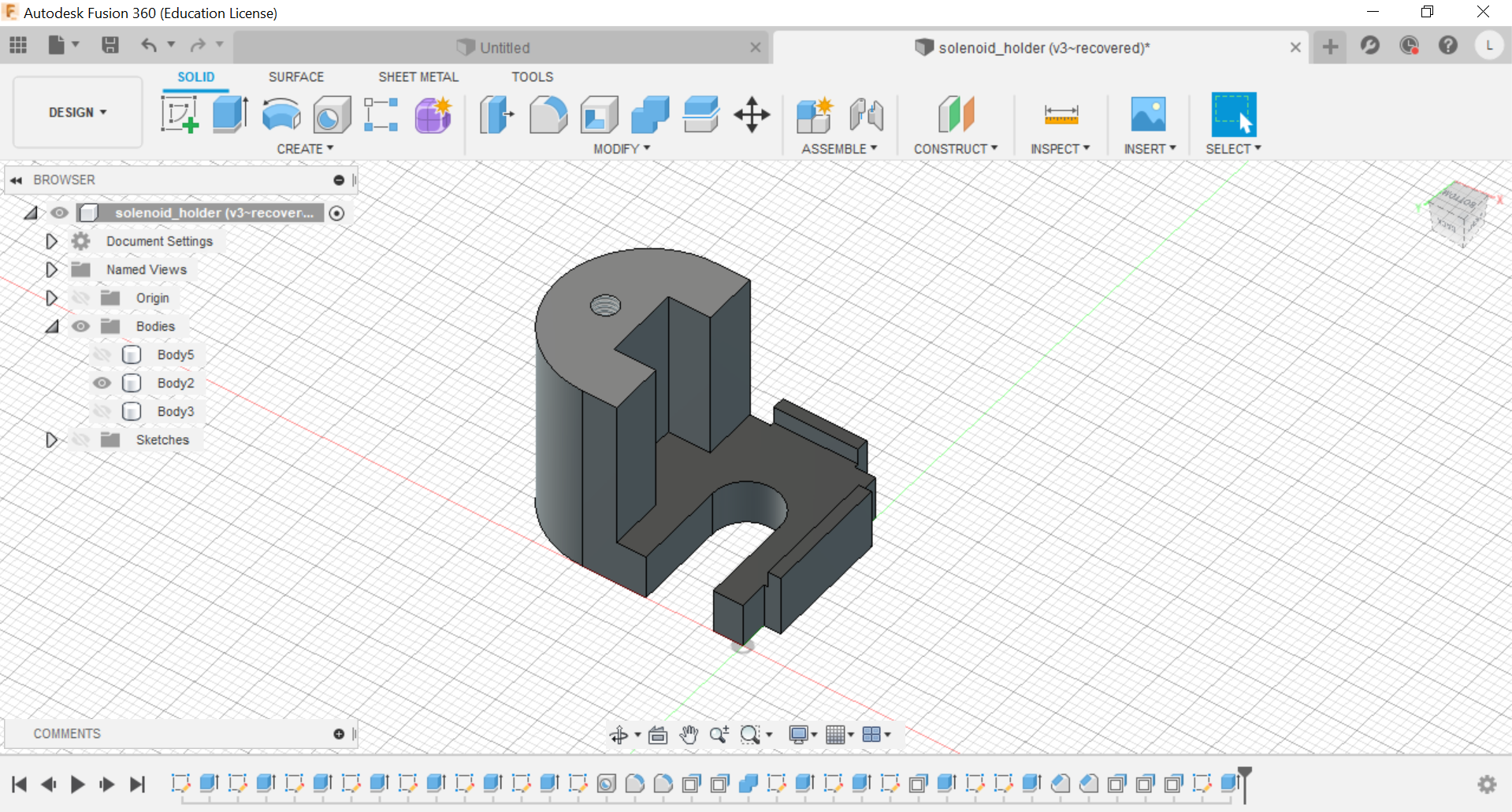Toggle visibility of the Origin folder
Screen dimensions: 1512x812
tap(81, 298)
